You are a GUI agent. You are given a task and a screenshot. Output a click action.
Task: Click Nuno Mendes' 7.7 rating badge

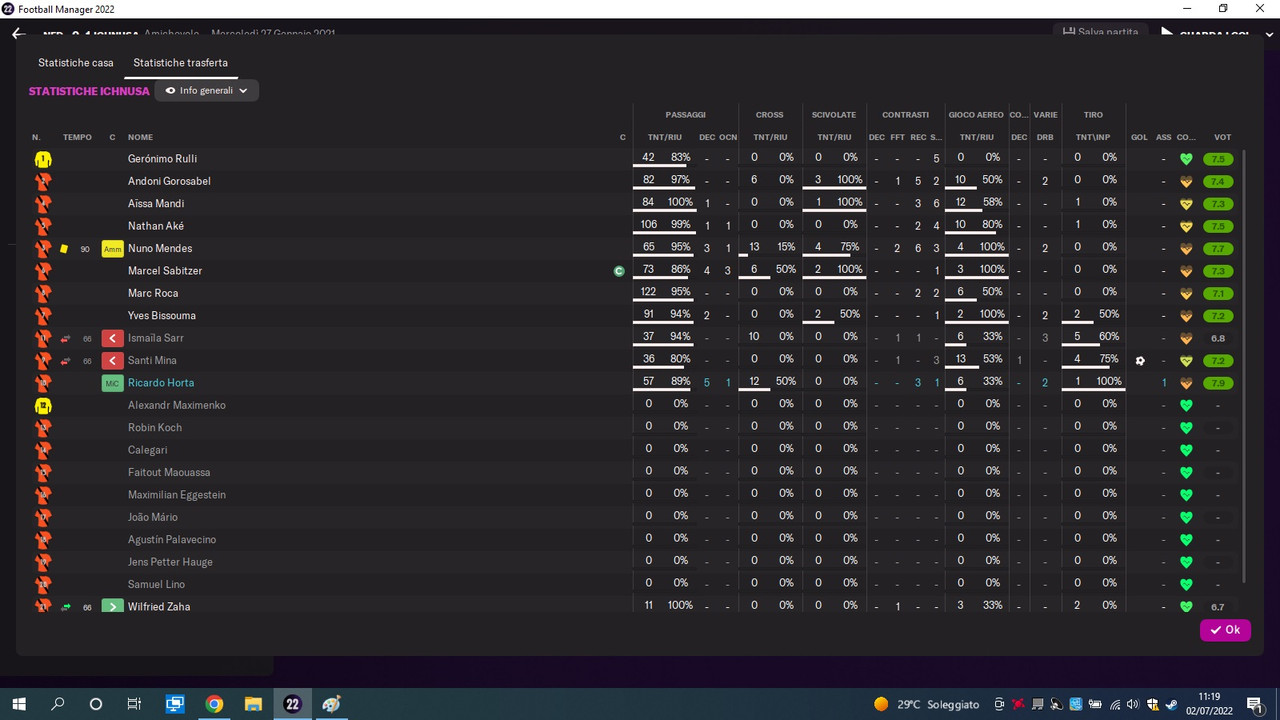pos(1218,248)
